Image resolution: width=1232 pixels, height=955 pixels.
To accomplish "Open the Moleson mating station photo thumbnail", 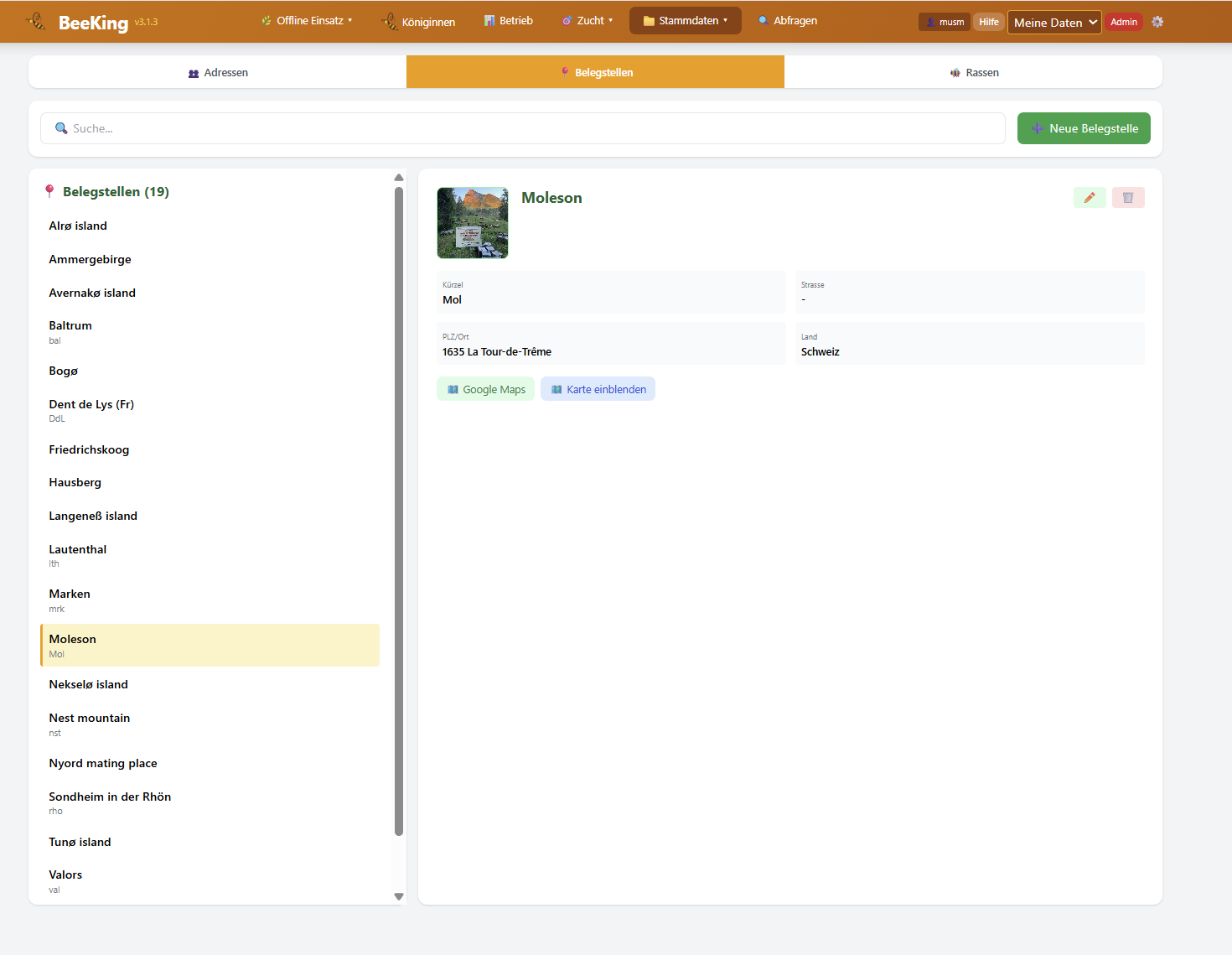I will pyautogui.click(x=473, y=223).
